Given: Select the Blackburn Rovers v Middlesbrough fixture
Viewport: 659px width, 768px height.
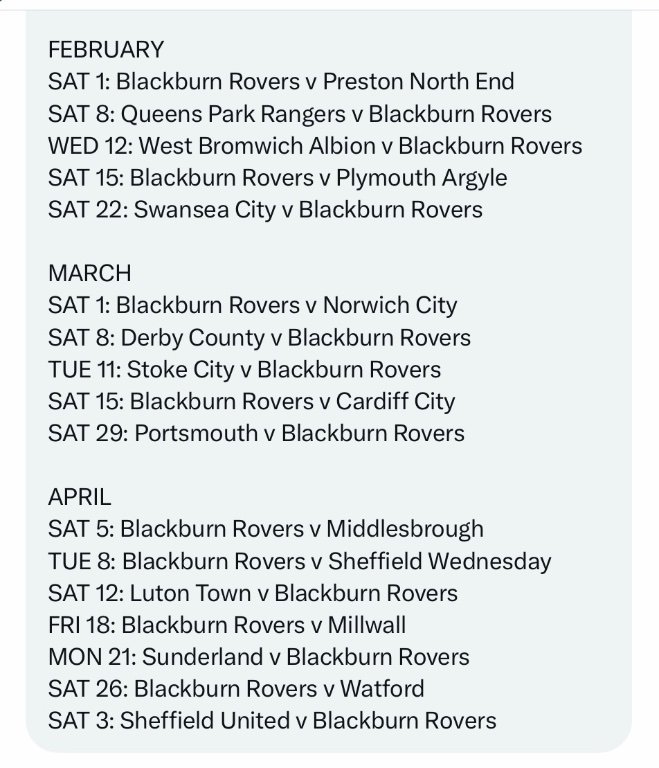Looking at the screenshot, I should click(265, 529).
